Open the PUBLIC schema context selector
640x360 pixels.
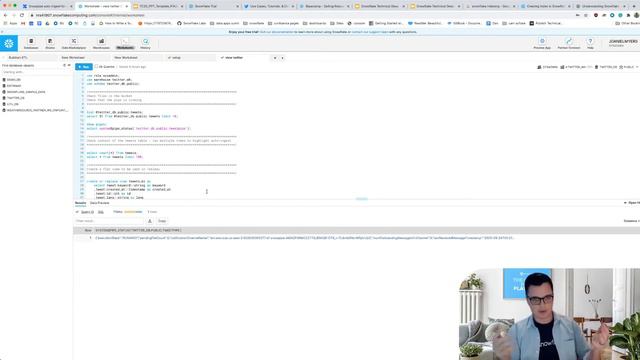628,67
